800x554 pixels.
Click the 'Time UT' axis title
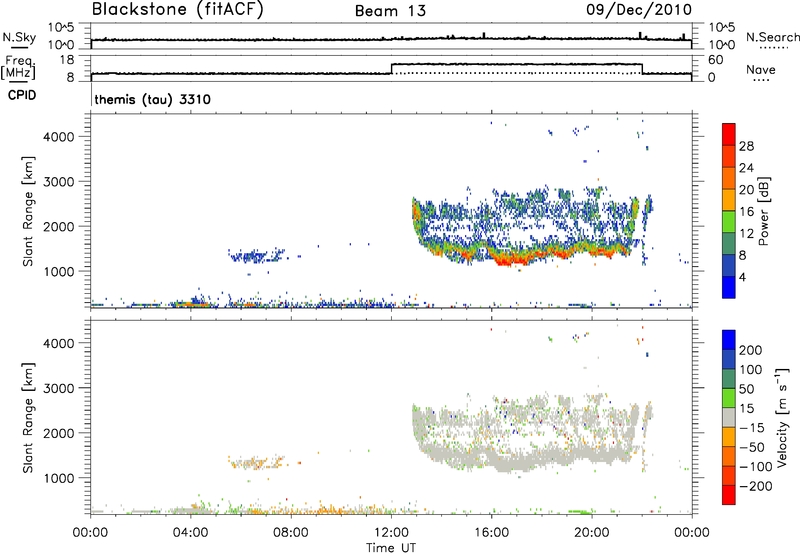(391, 548)
